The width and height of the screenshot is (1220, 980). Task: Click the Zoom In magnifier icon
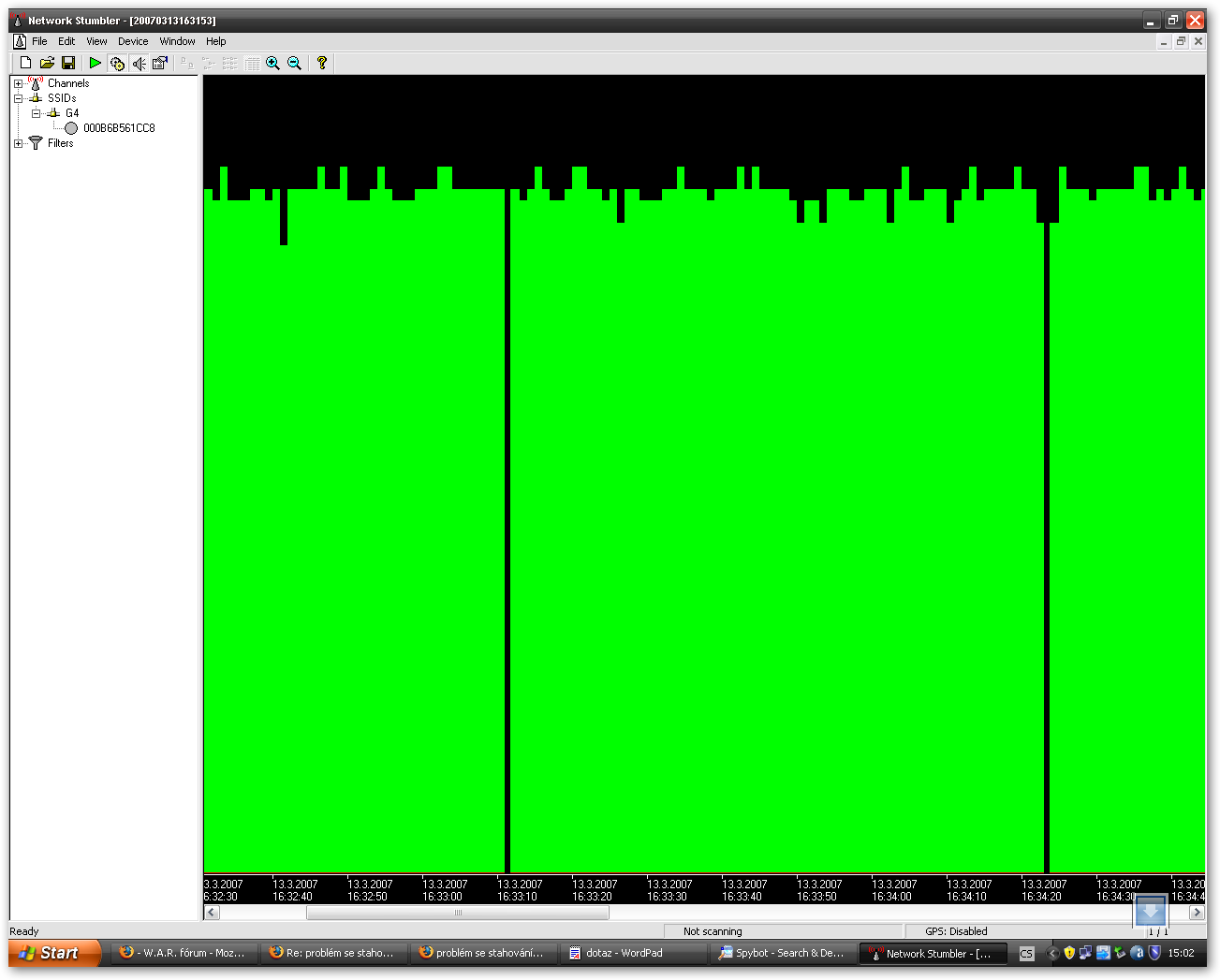(x=272, y=63)
